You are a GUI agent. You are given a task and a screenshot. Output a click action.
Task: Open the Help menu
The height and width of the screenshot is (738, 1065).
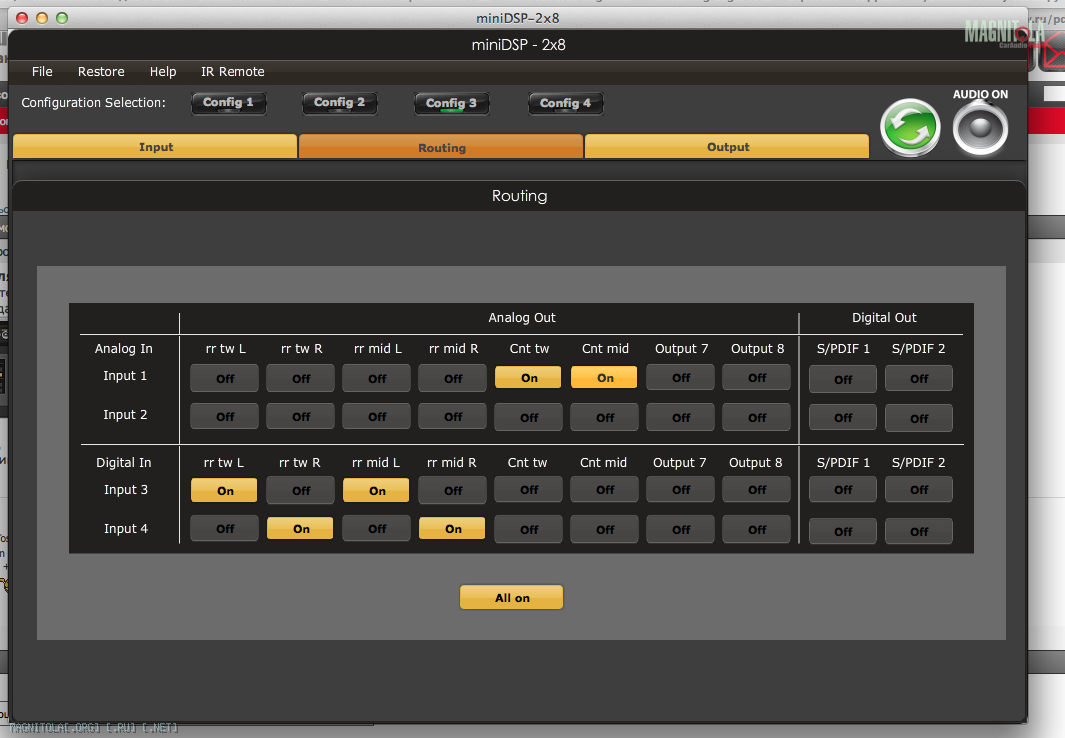click(163, 71)
